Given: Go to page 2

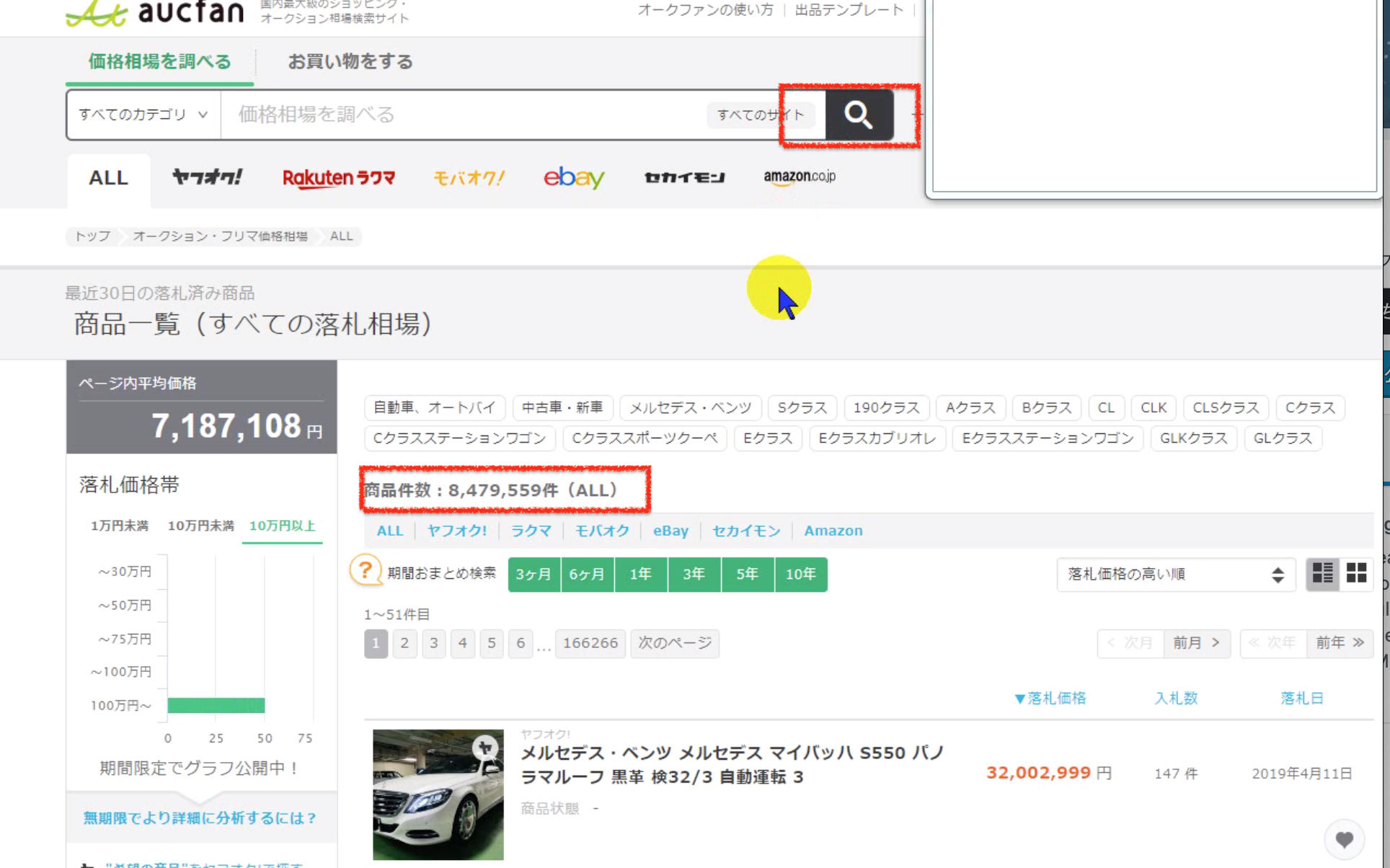Looking at the screenshot, I should point(405,643).
